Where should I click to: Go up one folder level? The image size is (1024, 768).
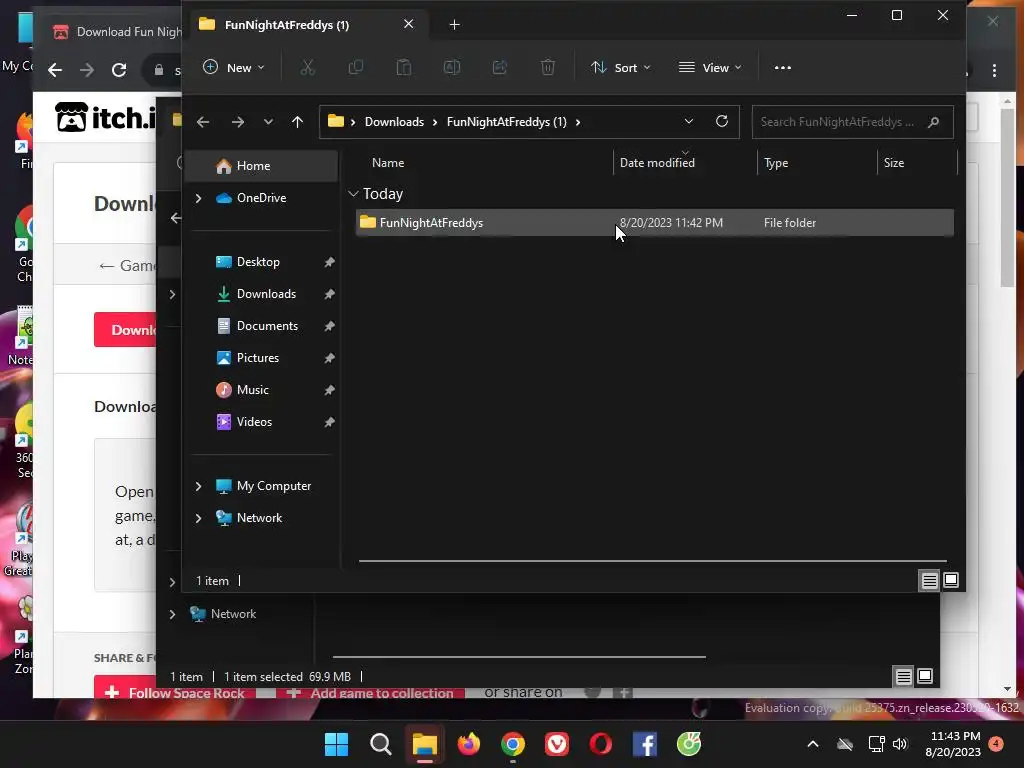tap(297, 121)
